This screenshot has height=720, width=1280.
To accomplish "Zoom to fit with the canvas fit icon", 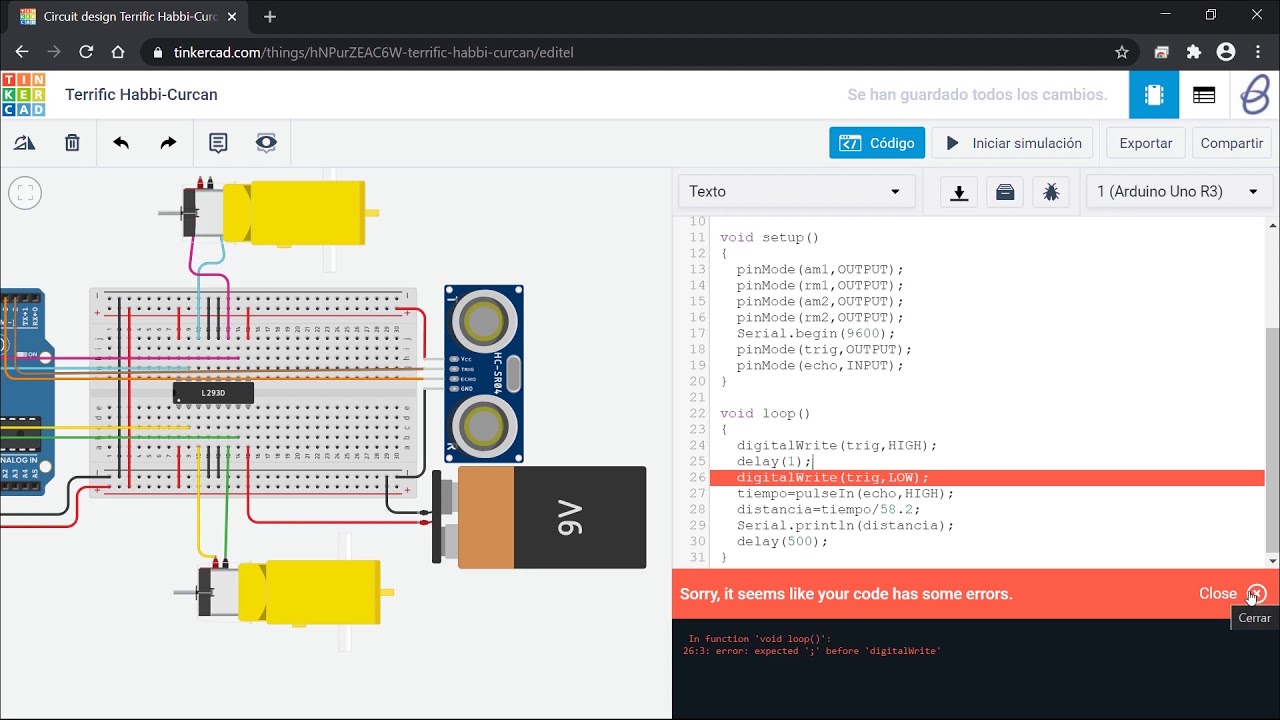I will coord(25,192).
